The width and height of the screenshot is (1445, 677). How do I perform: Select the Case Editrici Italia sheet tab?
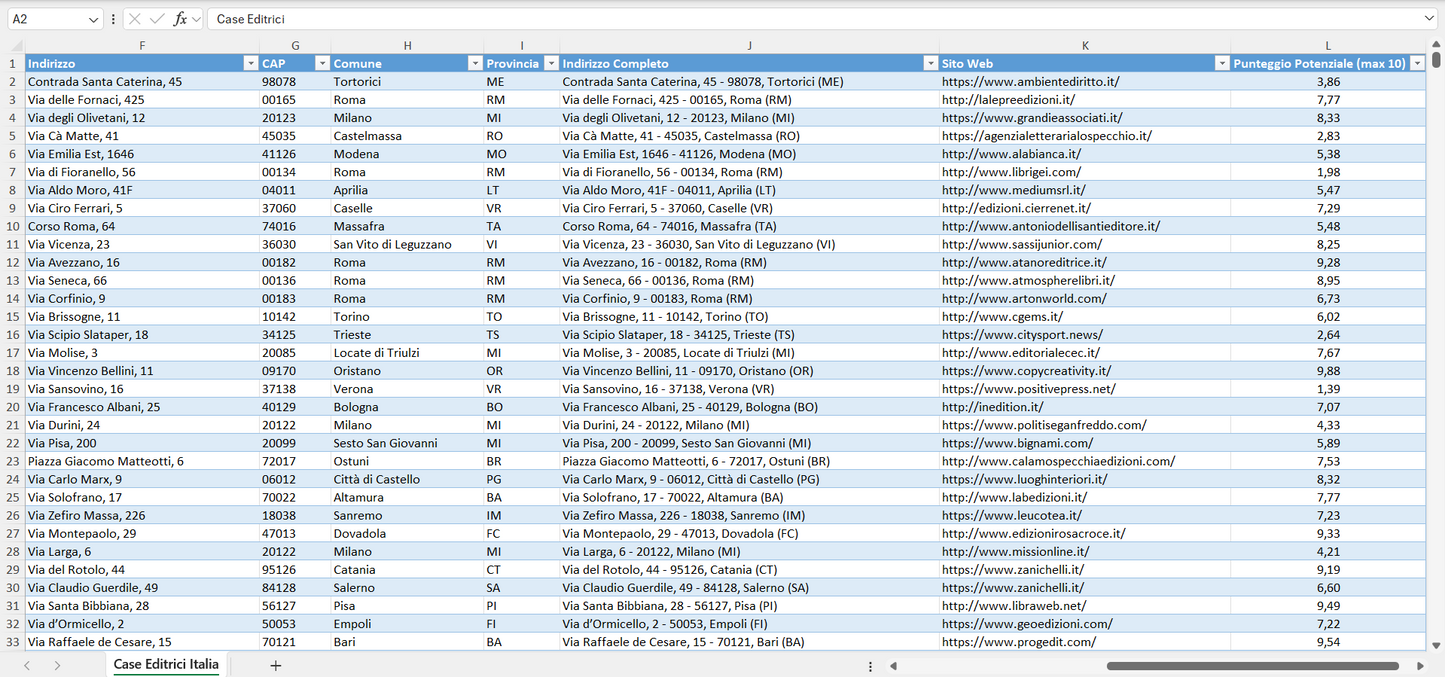point(165,664)
